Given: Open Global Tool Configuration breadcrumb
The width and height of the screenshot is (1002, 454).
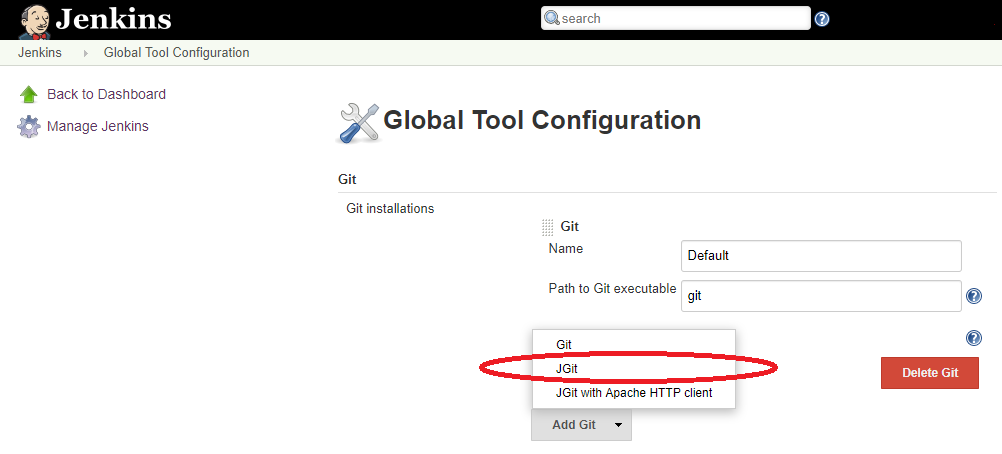Looking at the screenshot, I should click(176, 52).
